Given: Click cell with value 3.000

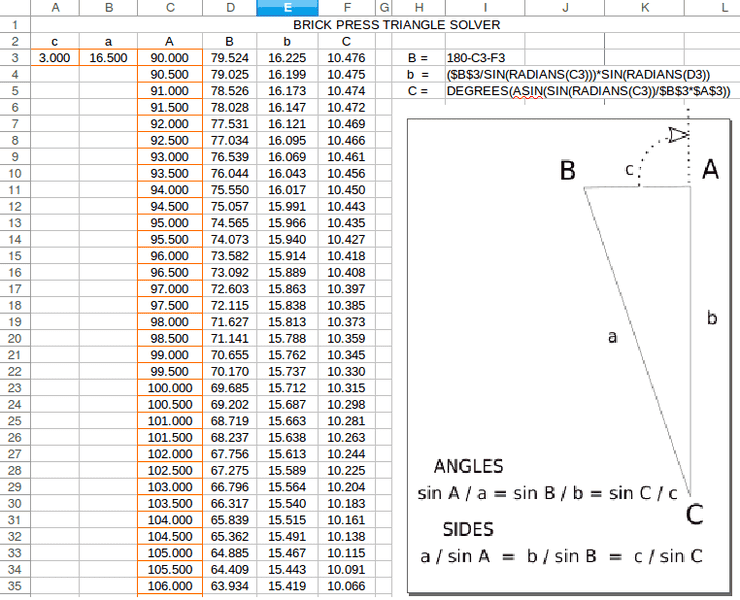Looking at the screenshot, I should pos(55,58).
